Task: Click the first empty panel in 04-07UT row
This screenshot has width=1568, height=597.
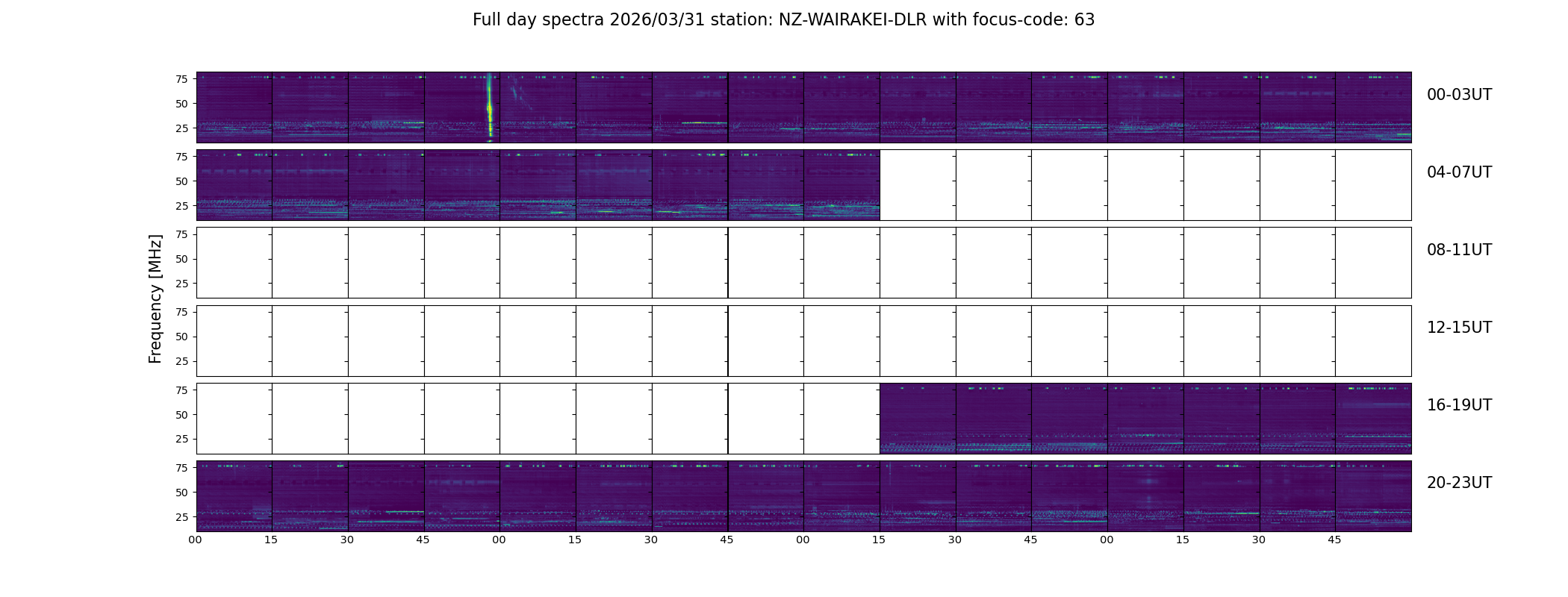Action: 918,185
